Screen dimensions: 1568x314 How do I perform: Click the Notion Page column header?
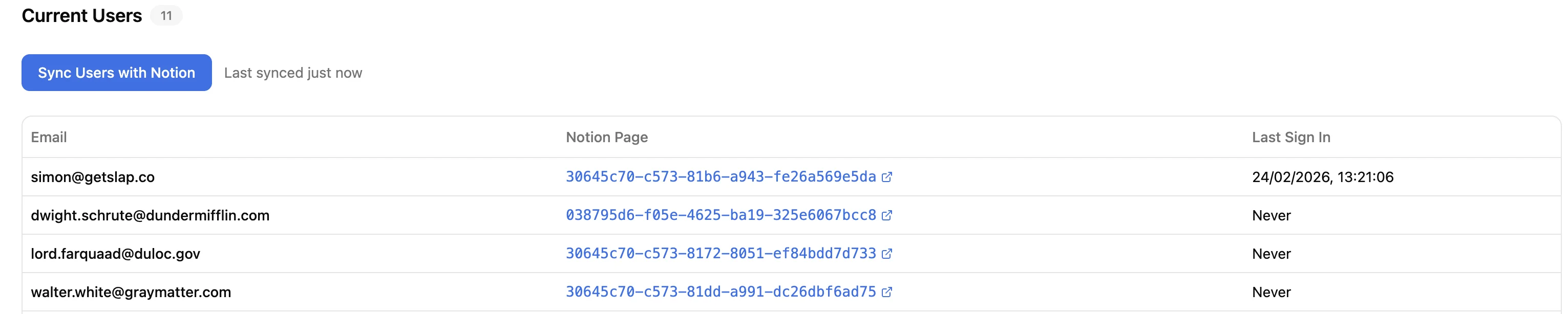coord(606,137)
